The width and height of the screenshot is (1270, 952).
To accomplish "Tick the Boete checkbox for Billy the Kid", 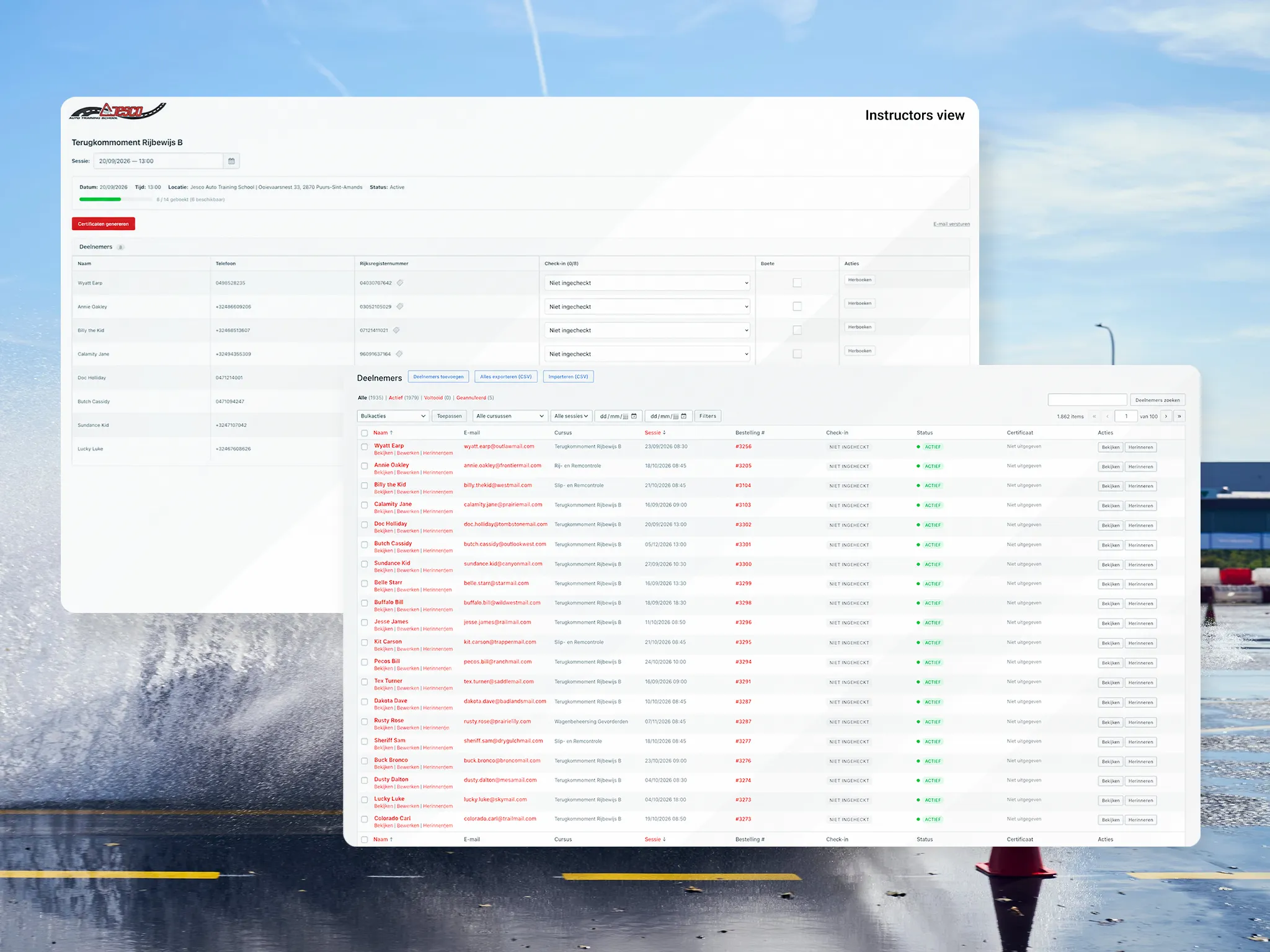I will point(797,330).
